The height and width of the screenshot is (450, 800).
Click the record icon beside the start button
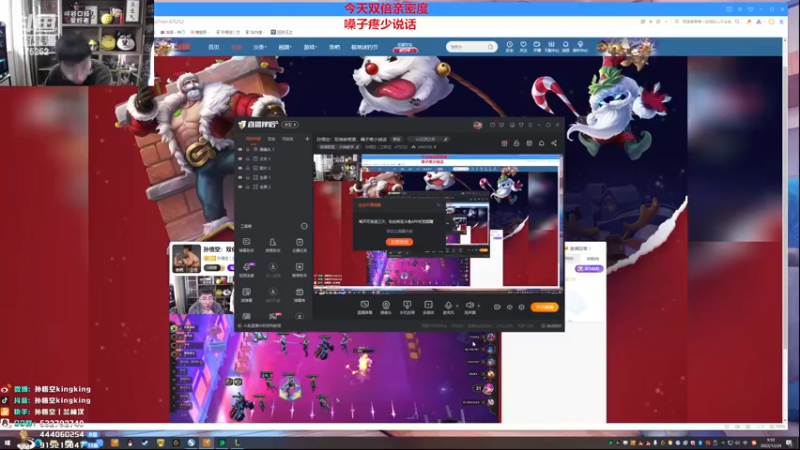[x=497, y=307]
